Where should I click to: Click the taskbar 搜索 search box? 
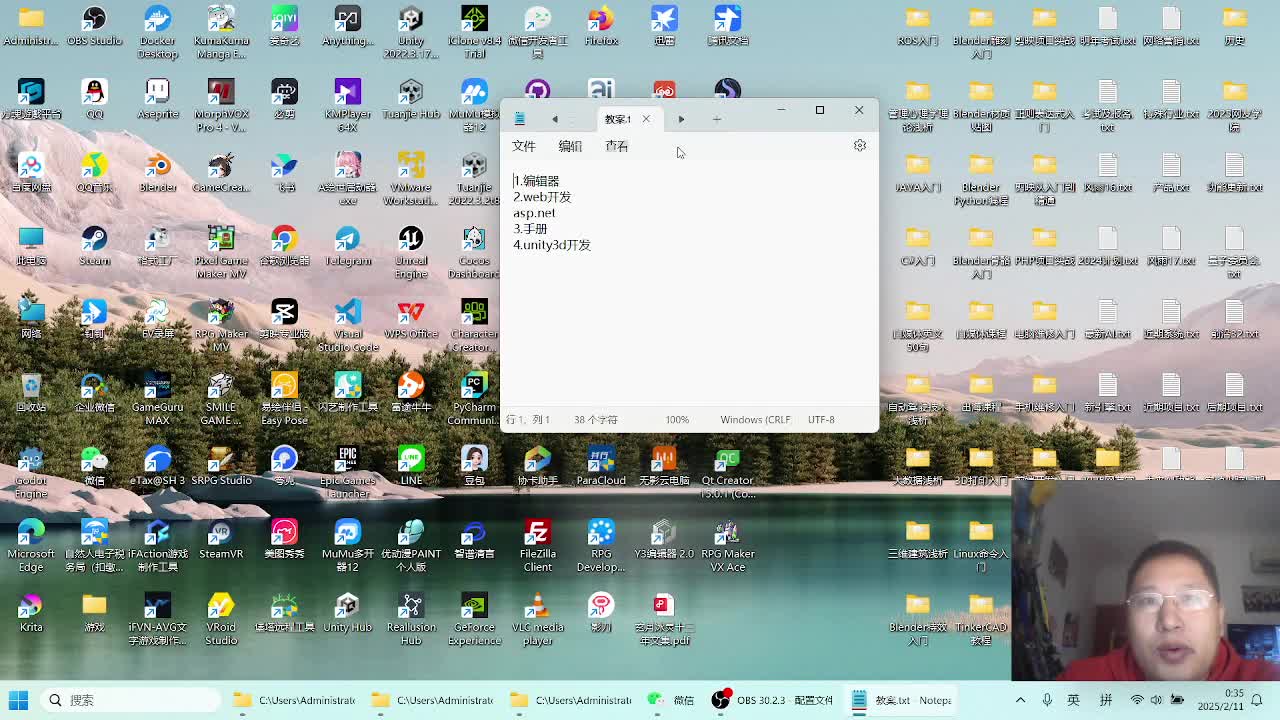coord(130,700)
